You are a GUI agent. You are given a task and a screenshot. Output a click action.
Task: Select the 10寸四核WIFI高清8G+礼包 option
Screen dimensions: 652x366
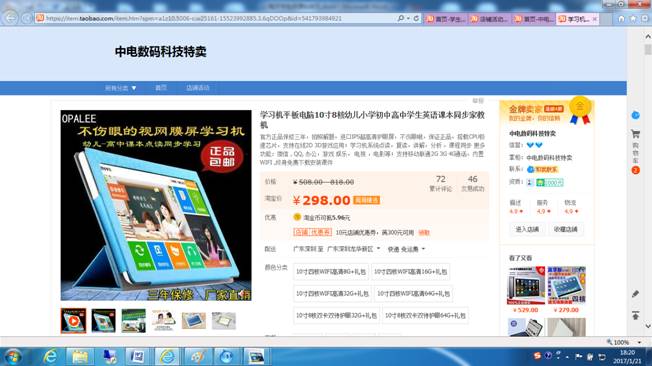tap(331, 272)
